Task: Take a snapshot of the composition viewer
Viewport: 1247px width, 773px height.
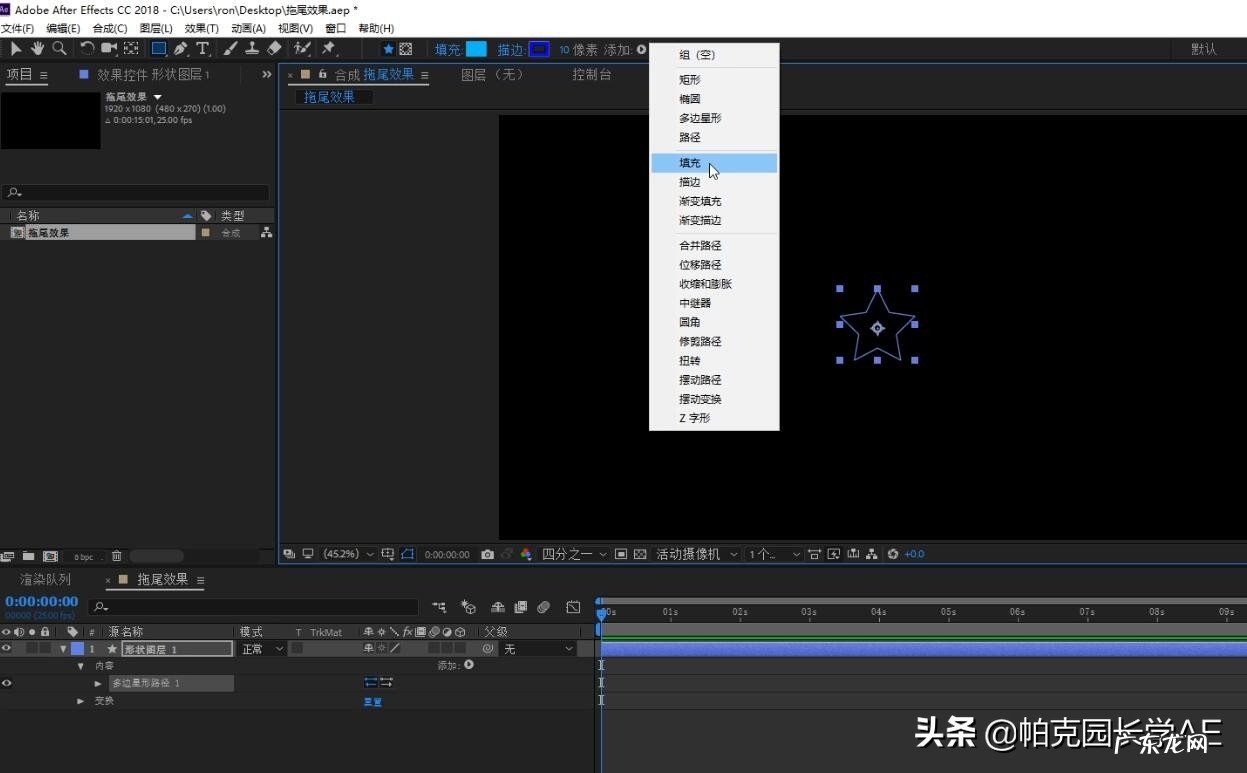Action: tap(487, 553)
